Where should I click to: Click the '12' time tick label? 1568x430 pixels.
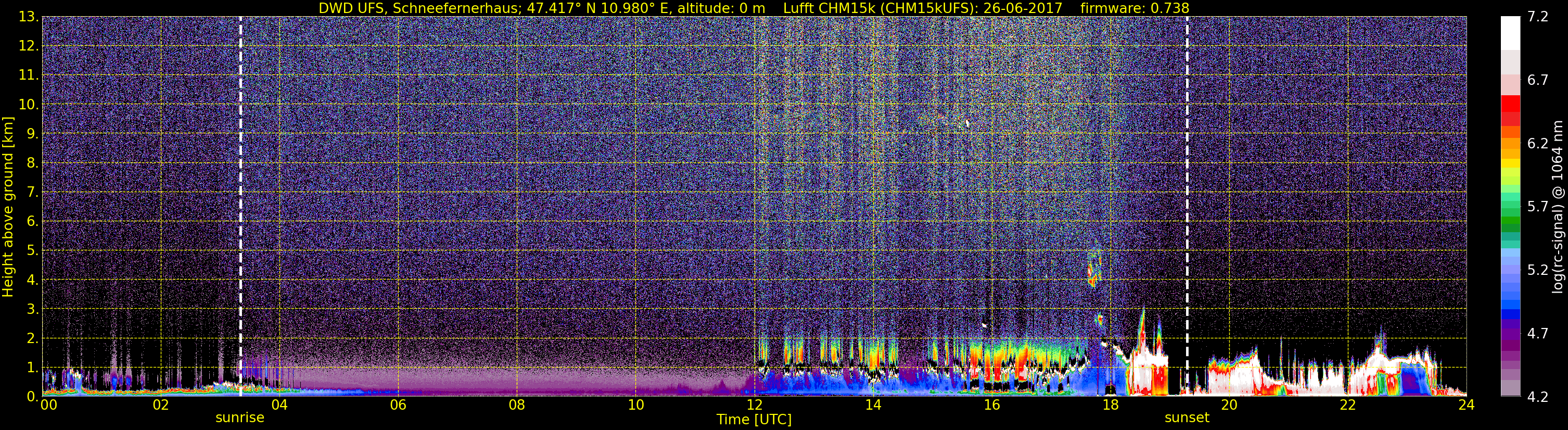click(x=754, y=405)
